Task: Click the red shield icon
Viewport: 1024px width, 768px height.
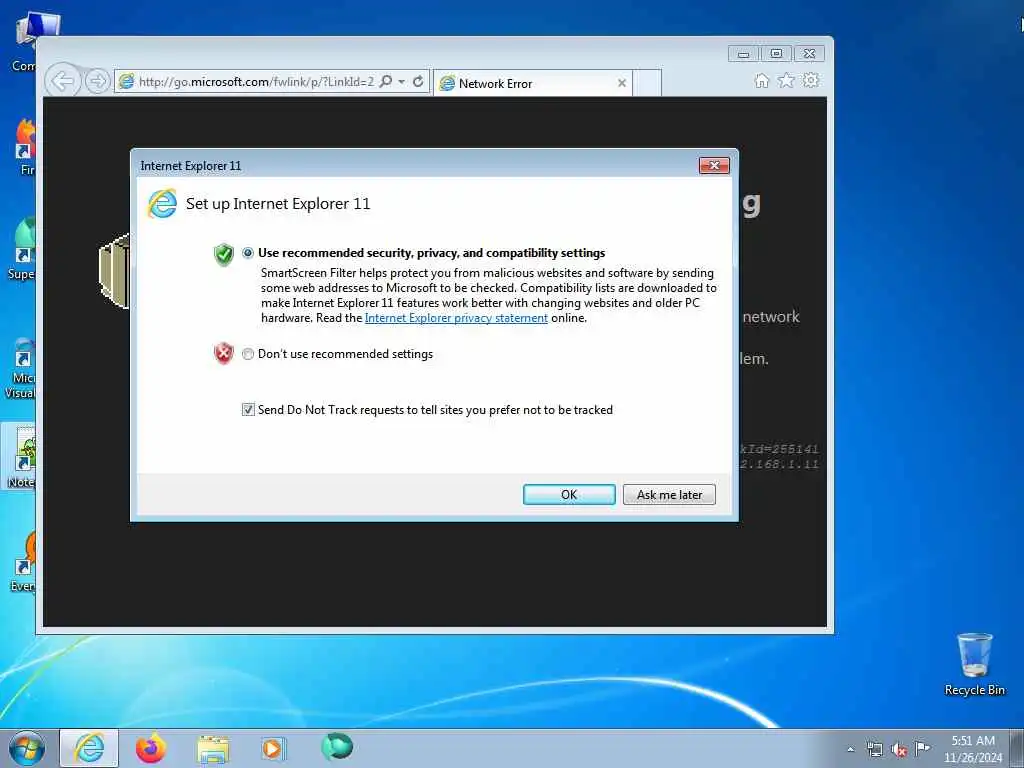Action: click(223, 353)
